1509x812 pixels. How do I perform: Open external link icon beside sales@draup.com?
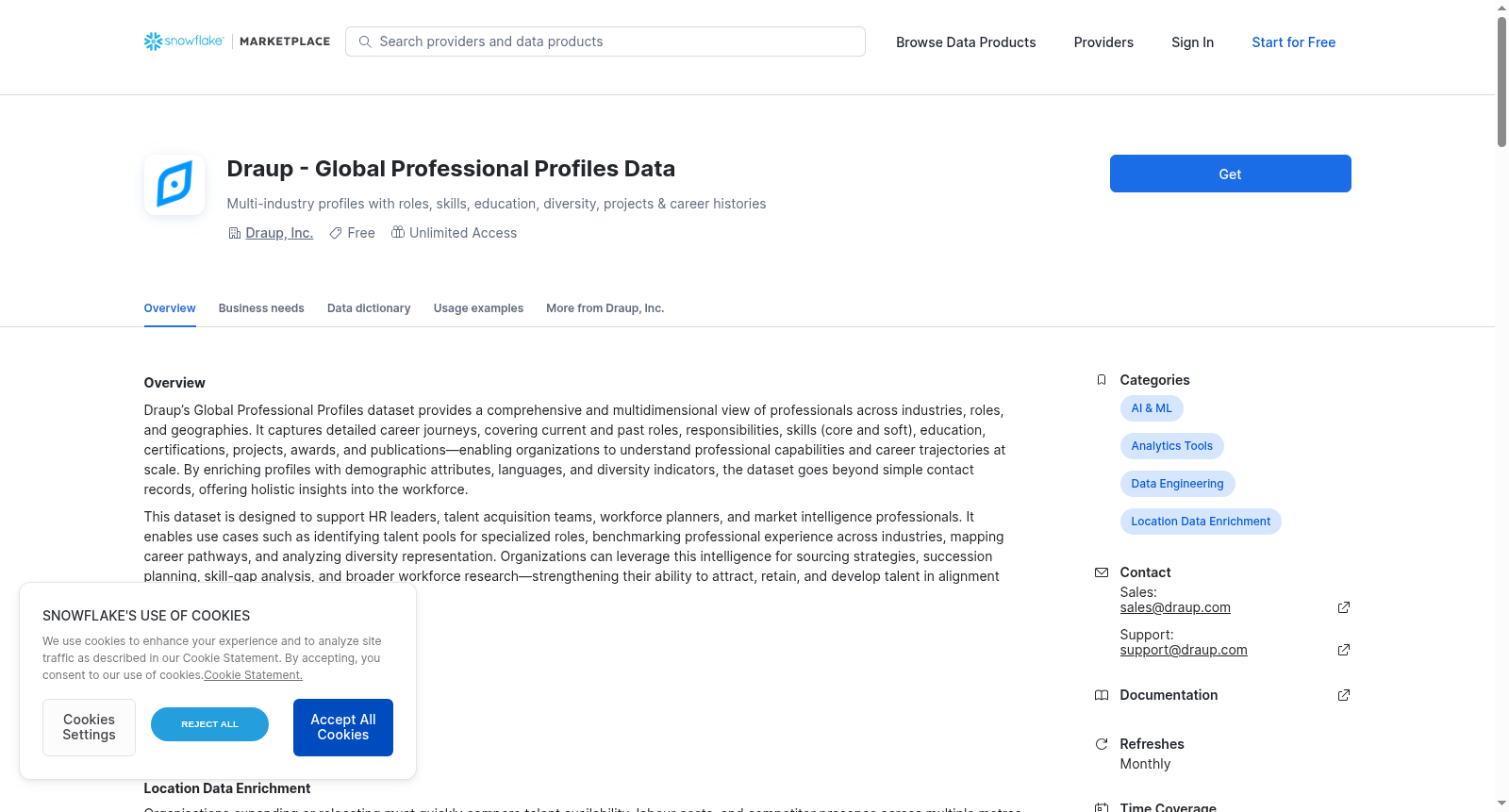coord(1344,607)
